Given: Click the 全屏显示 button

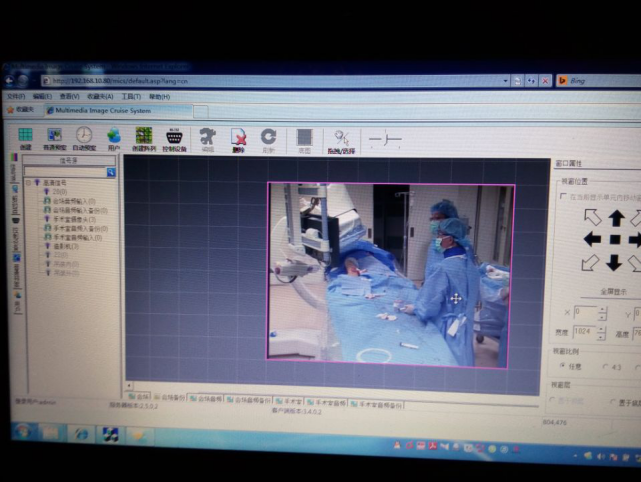Looking at the screenshot, I should click(613, 291).
